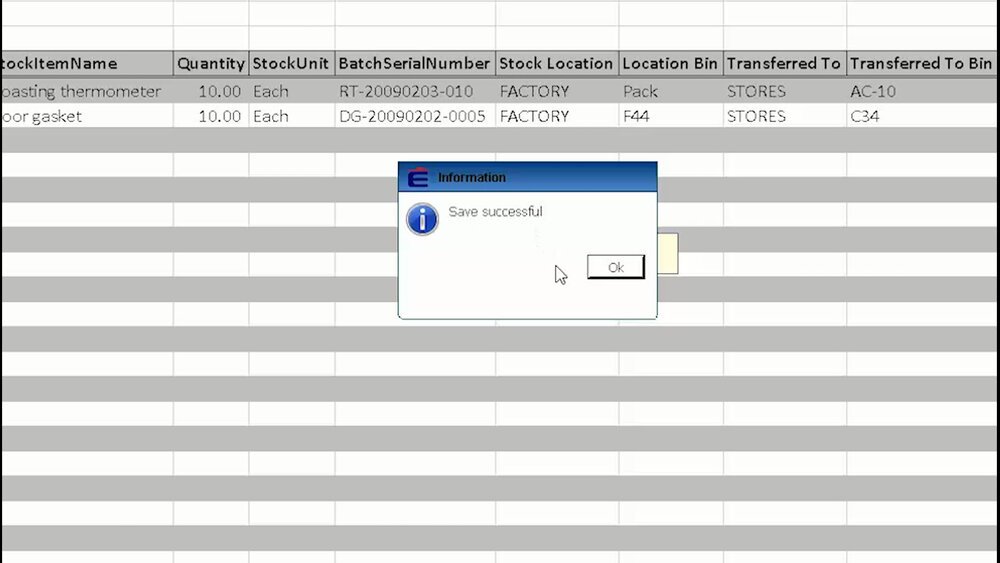Click the pale yellow box behind the dialog

[668, 254]
